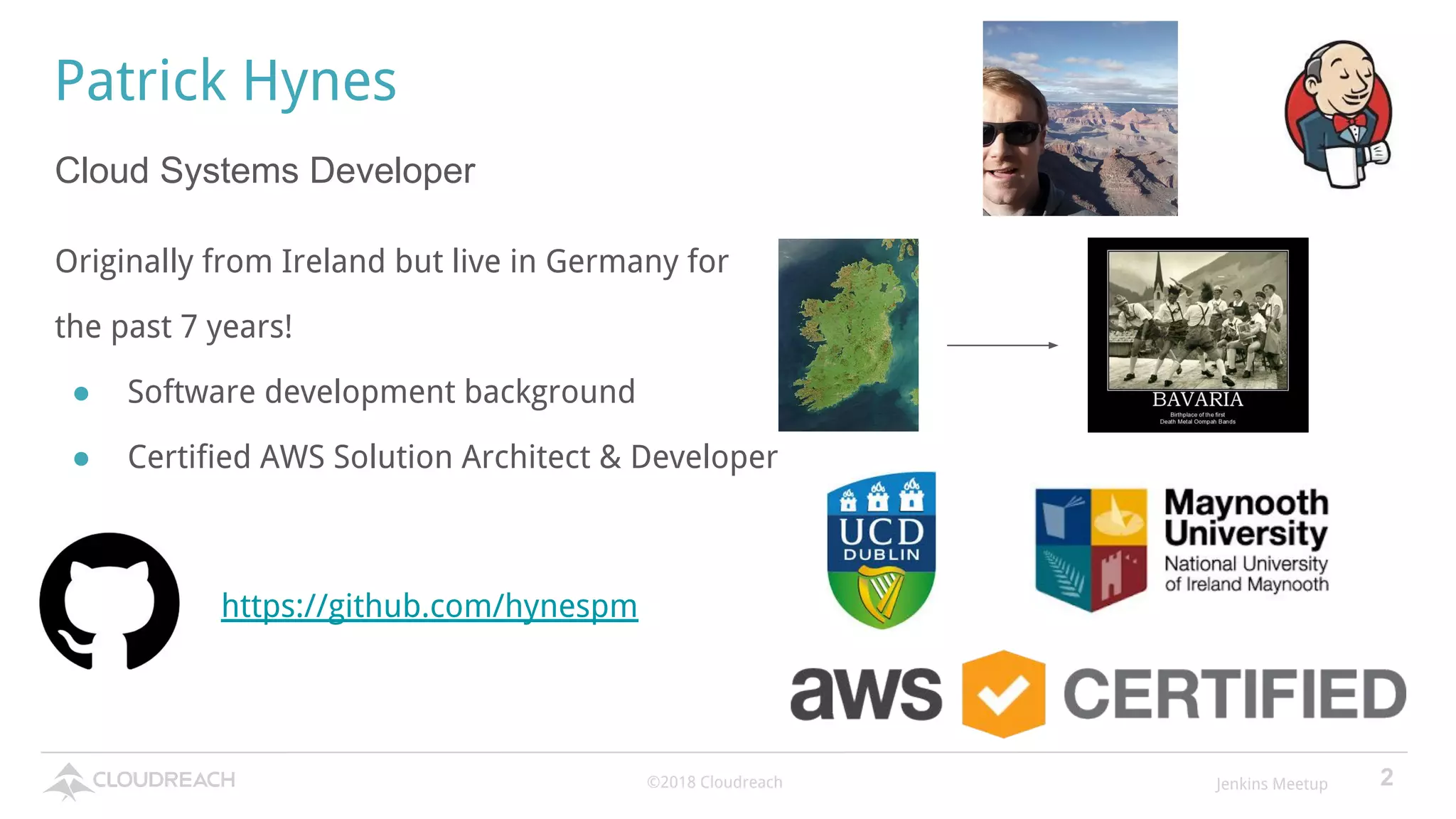Click the slide number 2

[1386, 777]
